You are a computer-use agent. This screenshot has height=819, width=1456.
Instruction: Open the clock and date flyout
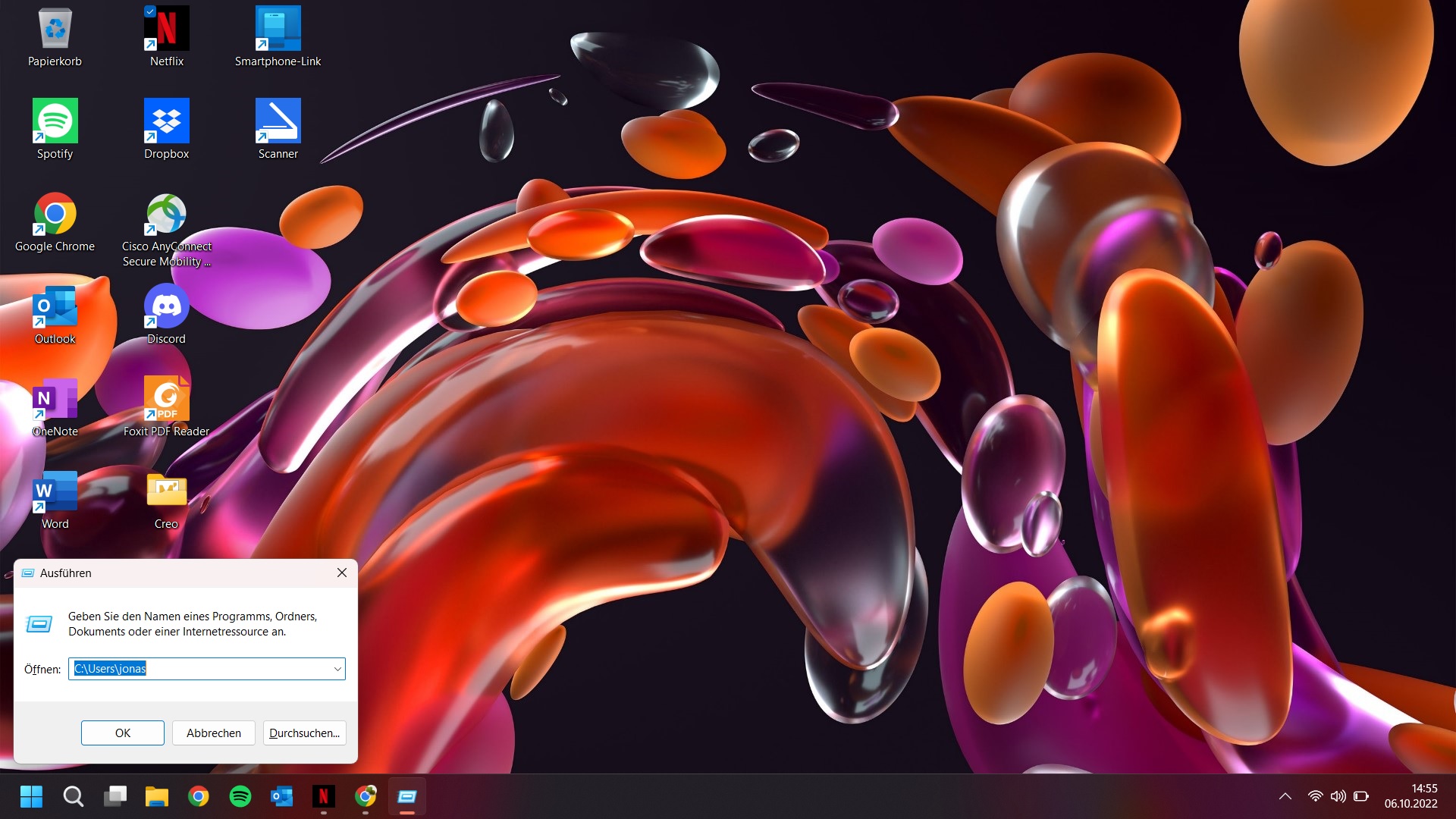[1410, 796]
